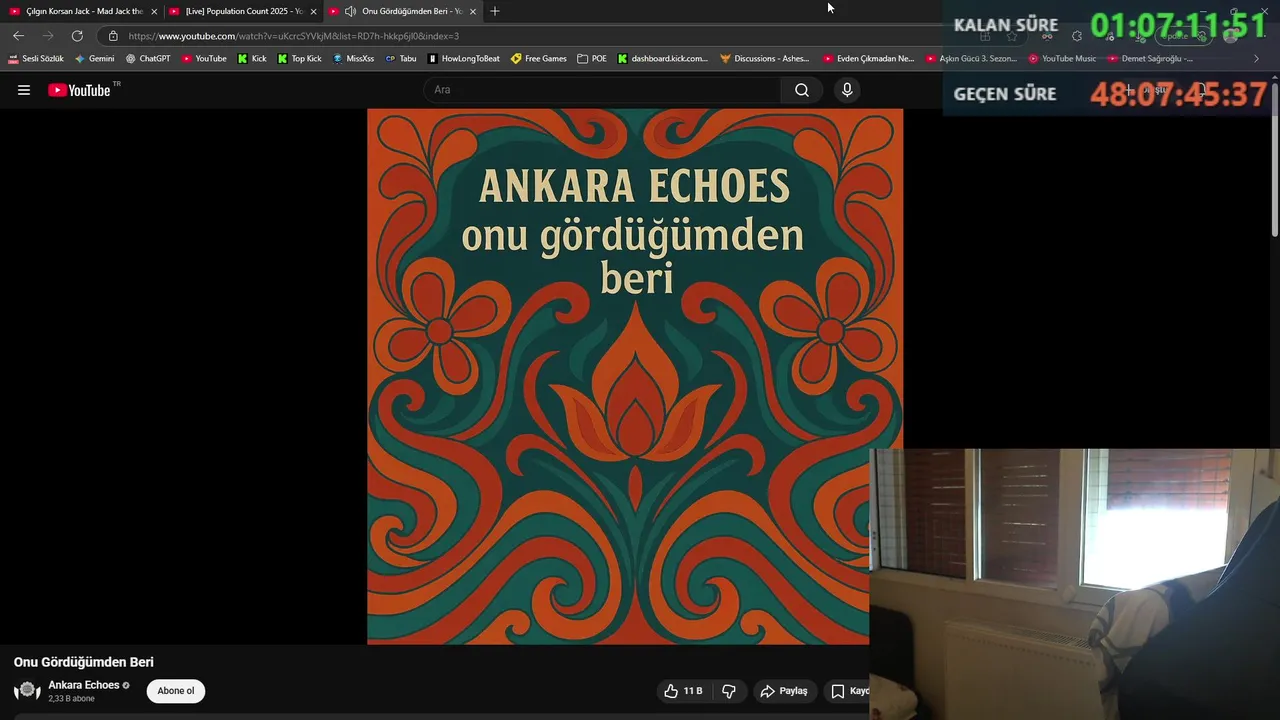The image size is (1280, 720).
Task: Click the page vertical scrollbar
Action: (1274, 160)
